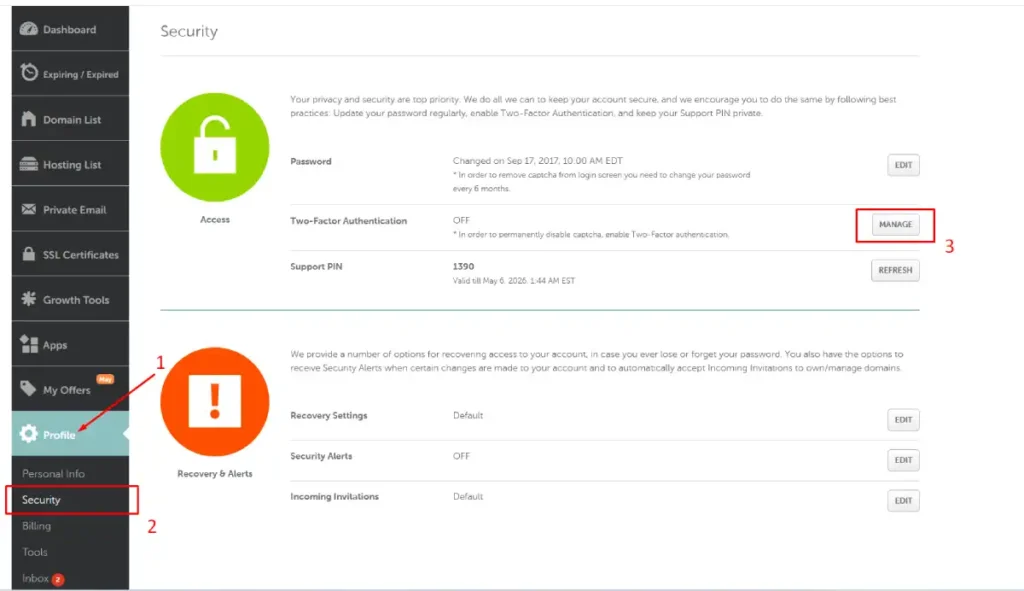The width and height of the screenshot is (1024, 591).
Task: Select the Profile menu item
Action: coord(71,434)
